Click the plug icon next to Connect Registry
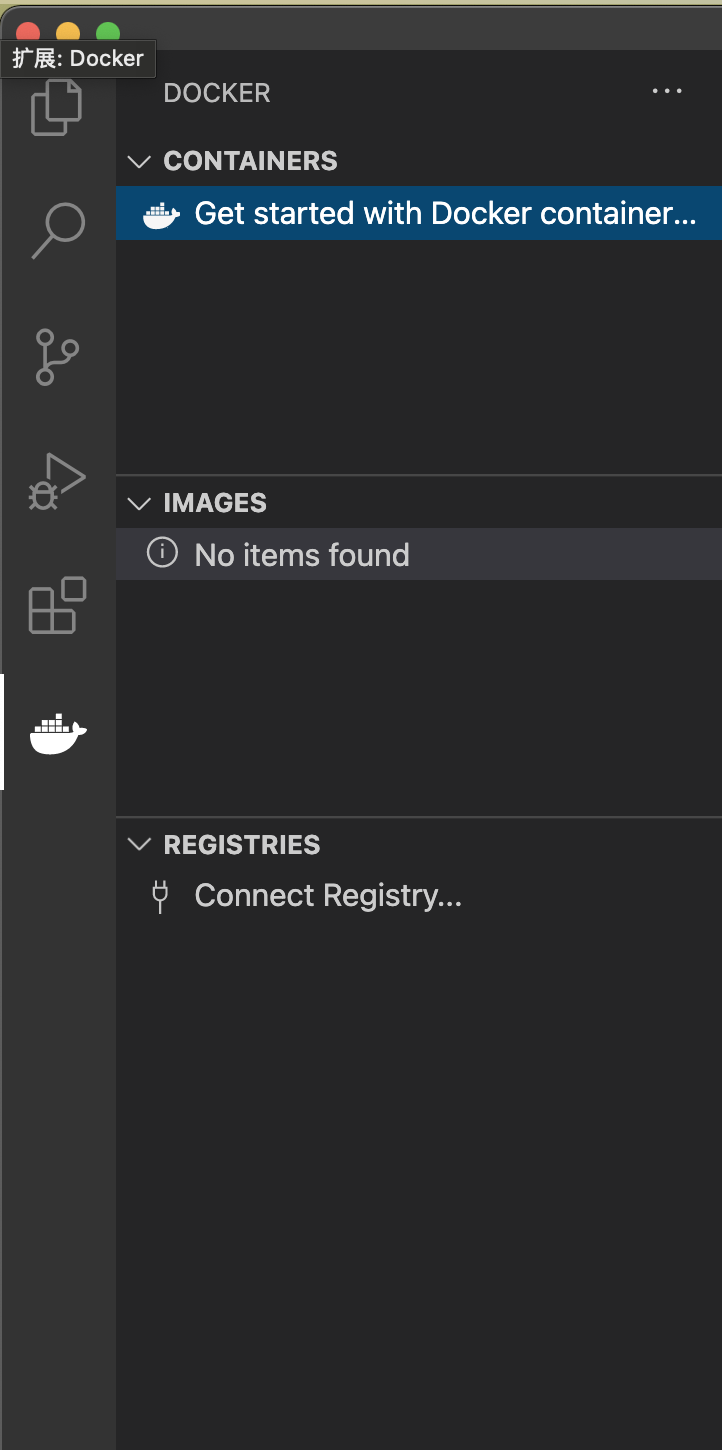 click(x=160, y=894)
